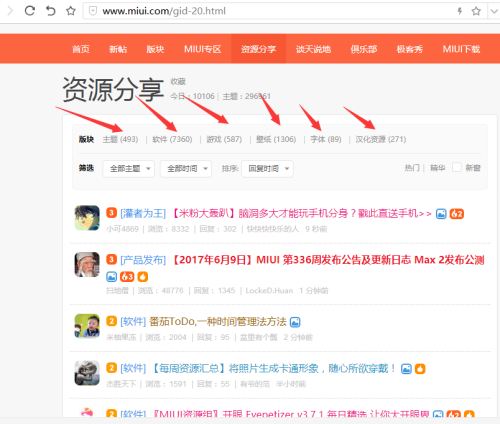Click level 3 badge on the 产品发布 post
This screenshot has width=500, height=424.
(112, 259)
